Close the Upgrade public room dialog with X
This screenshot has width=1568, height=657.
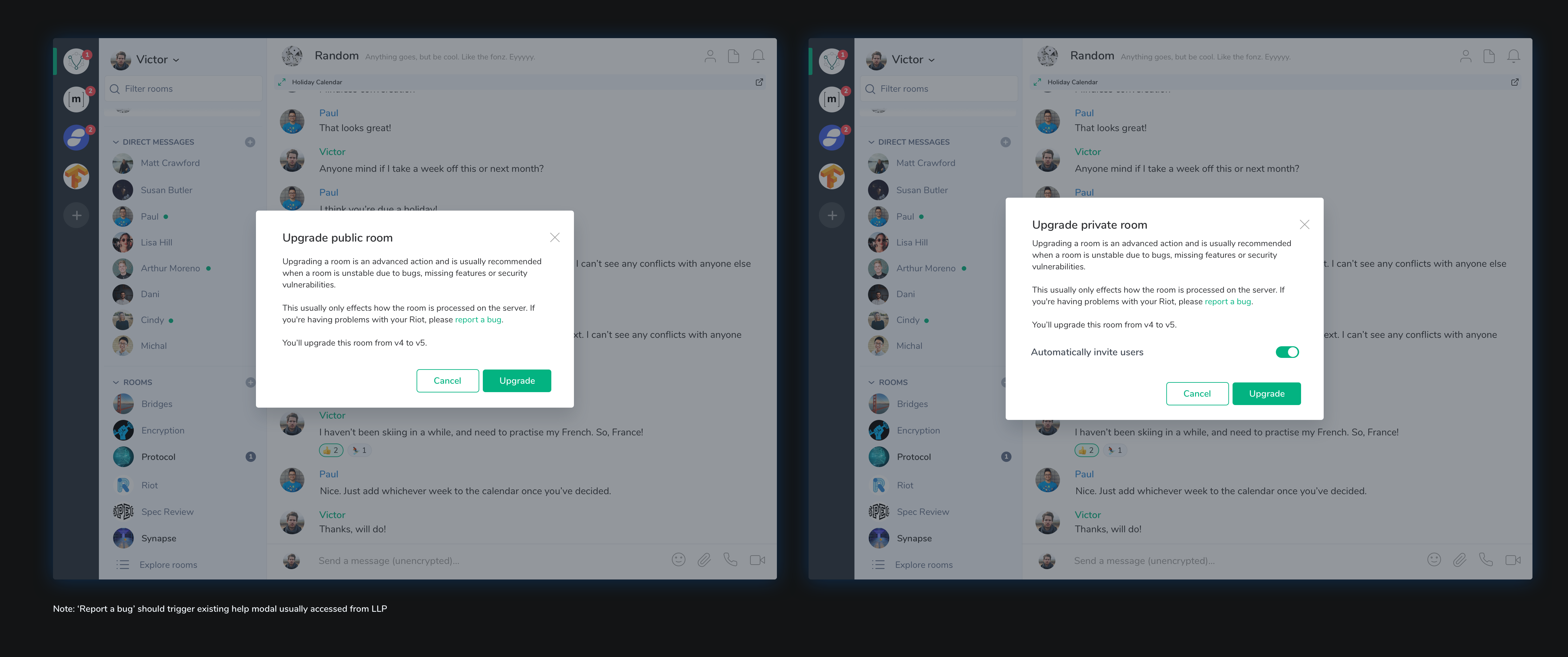point(555,237)
